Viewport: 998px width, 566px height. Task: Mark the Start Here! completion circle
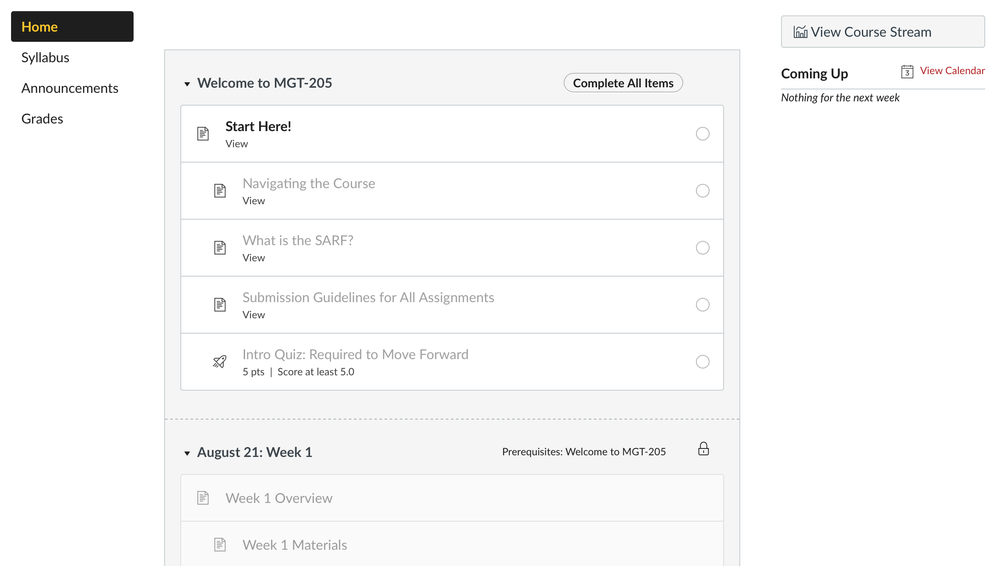coord(703,134)
